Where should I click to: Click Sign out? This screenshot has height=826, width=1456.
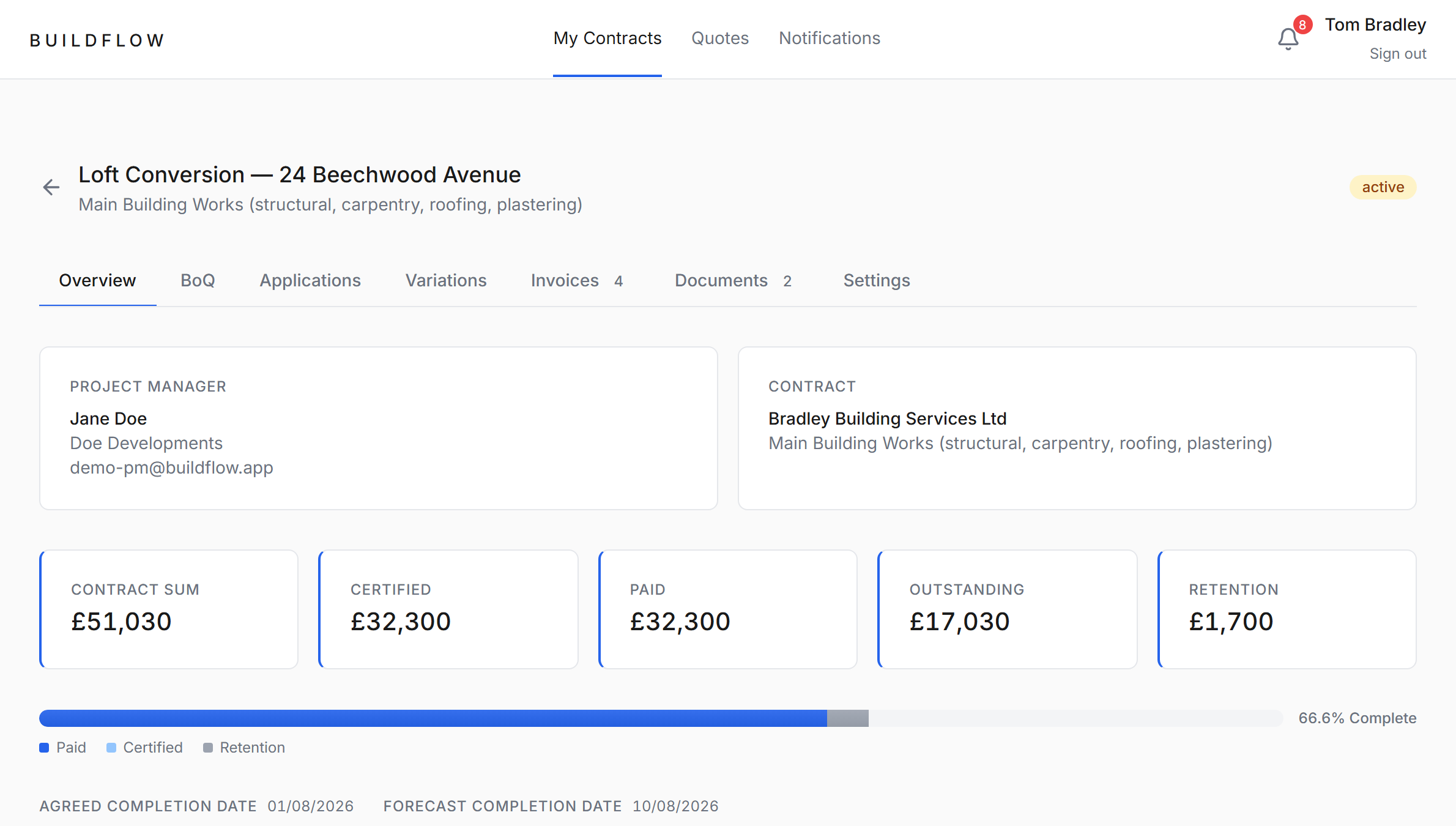(1398, 54)
